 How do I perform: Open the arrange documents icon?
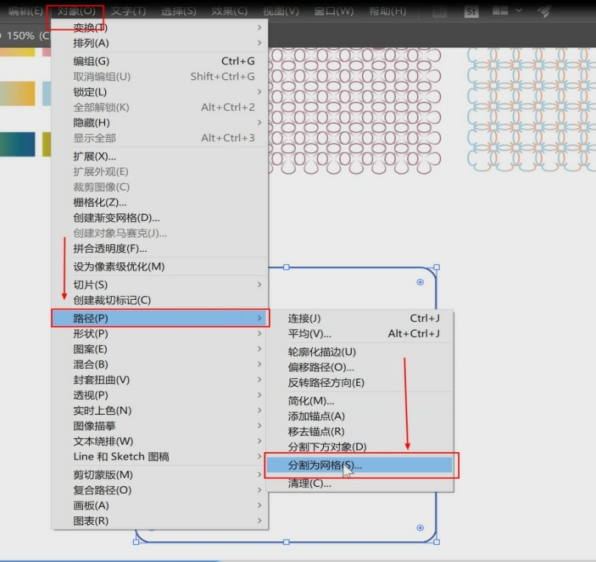tap(500, 11)
